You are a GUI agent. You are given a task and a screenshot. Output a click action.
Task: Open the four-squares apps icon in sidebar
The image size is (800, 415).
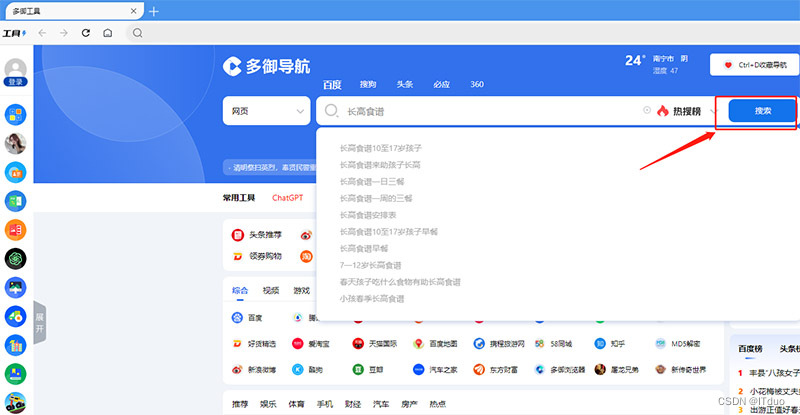(15, 115)
